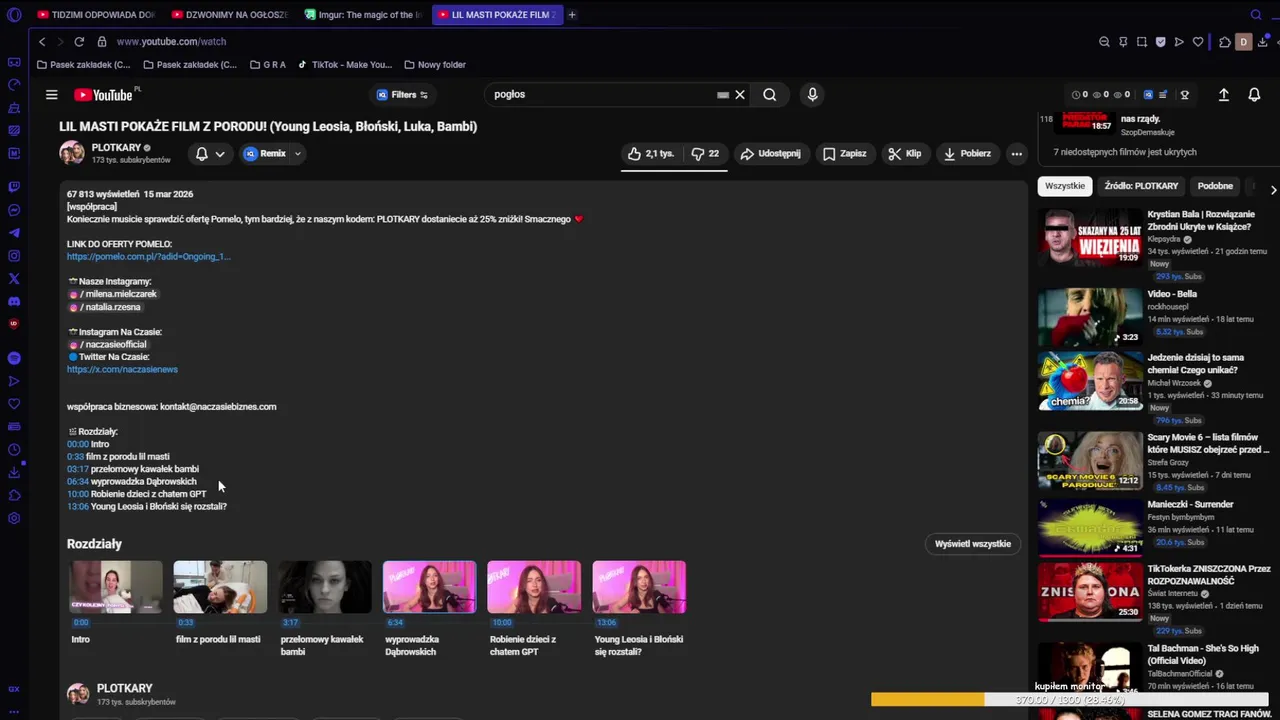Open the film z porodu lil masti chapter thumbnail

[x=220, y=587]
